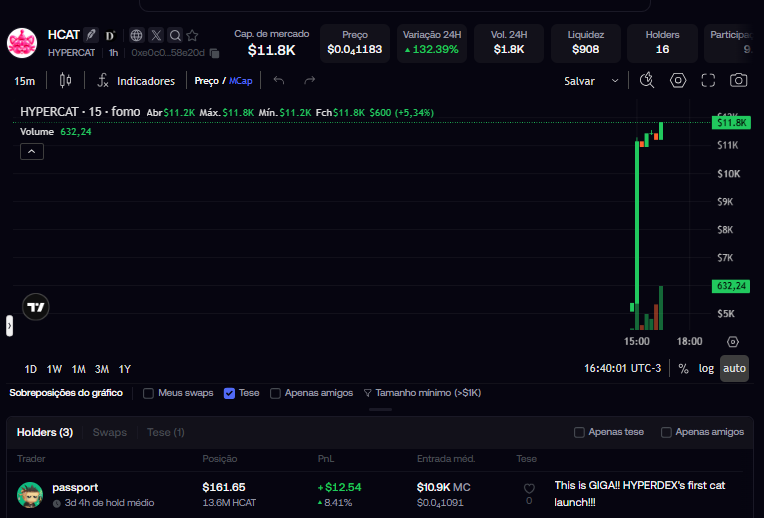Screen dimensions: 764x518
Task: Expand the left side panel arrow
Action: (x=9, y=326)
